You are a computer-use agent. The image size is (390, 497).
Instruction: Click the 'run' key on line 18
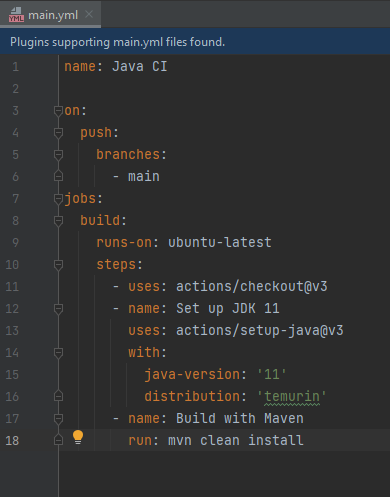point(140,440)
